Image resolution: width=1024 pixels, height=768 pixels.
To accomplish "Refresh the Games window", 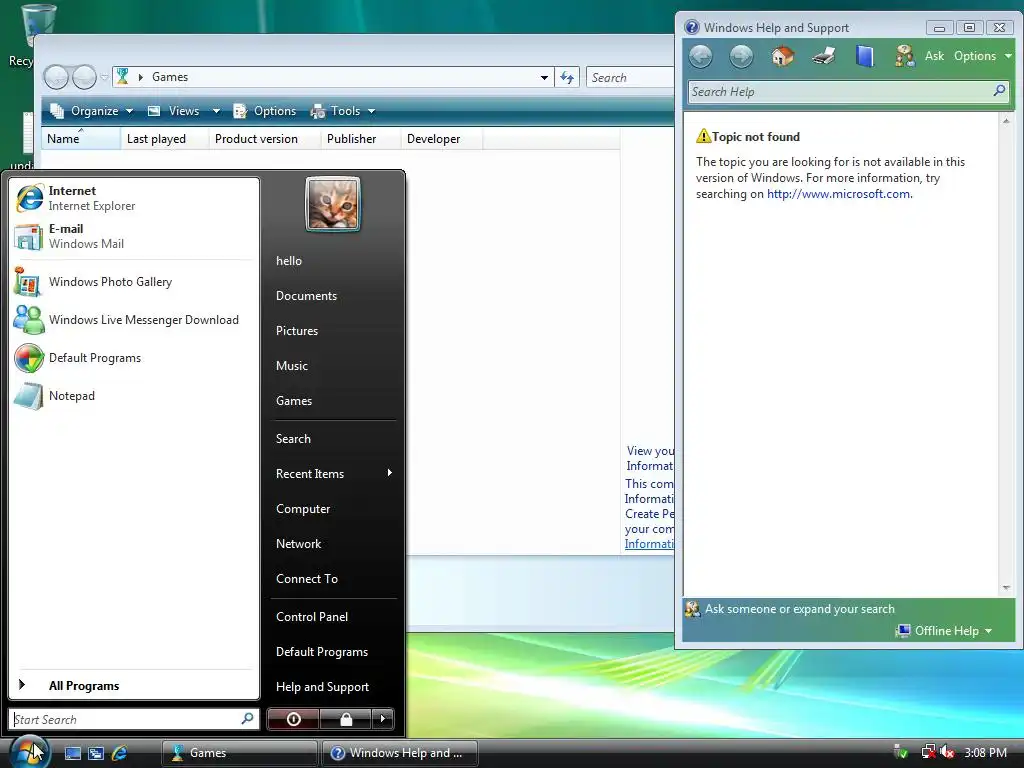I will point(567,78).
